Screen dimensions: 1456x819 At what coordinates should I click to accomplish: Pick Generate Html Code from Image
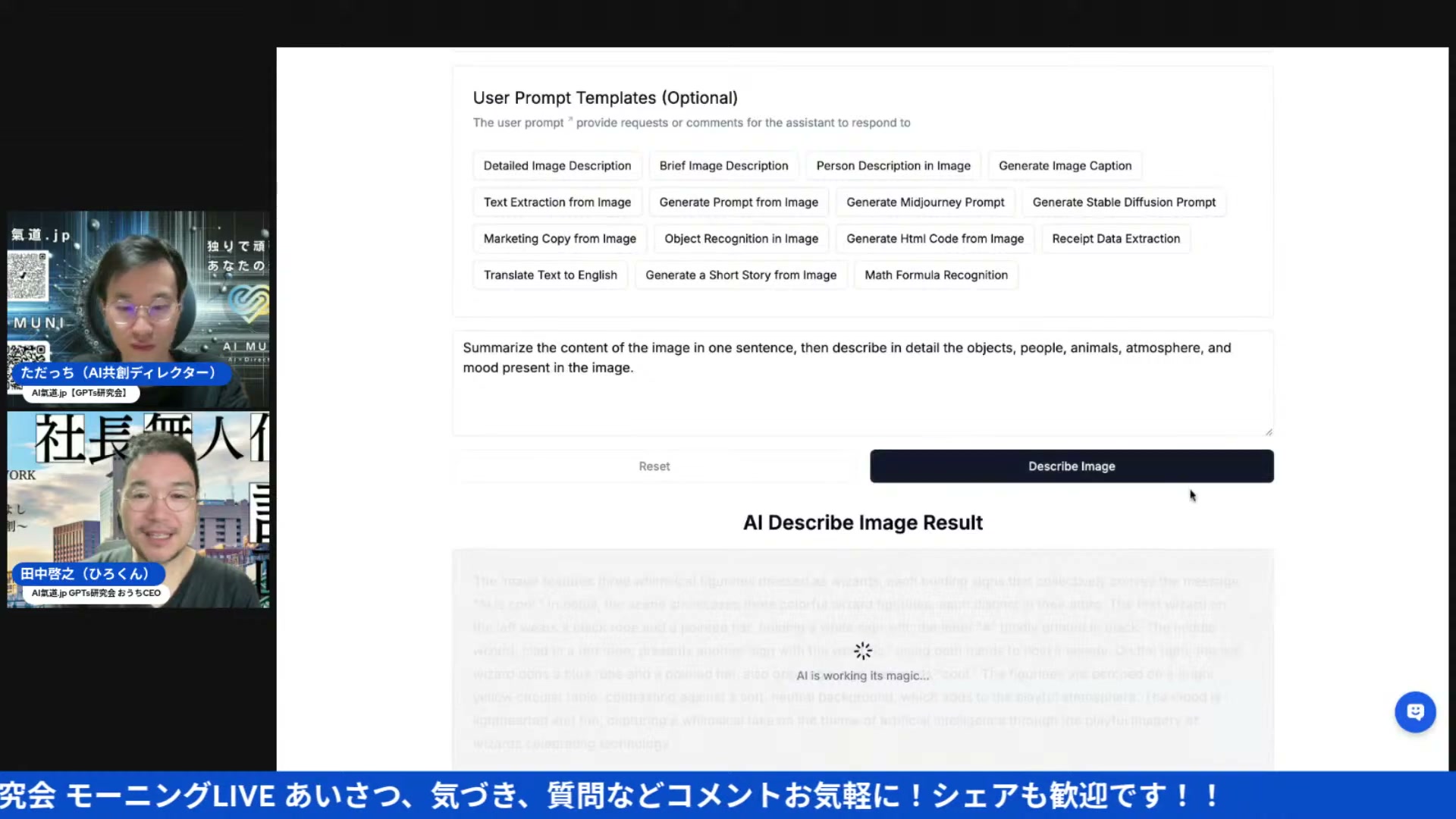point(935,239)
